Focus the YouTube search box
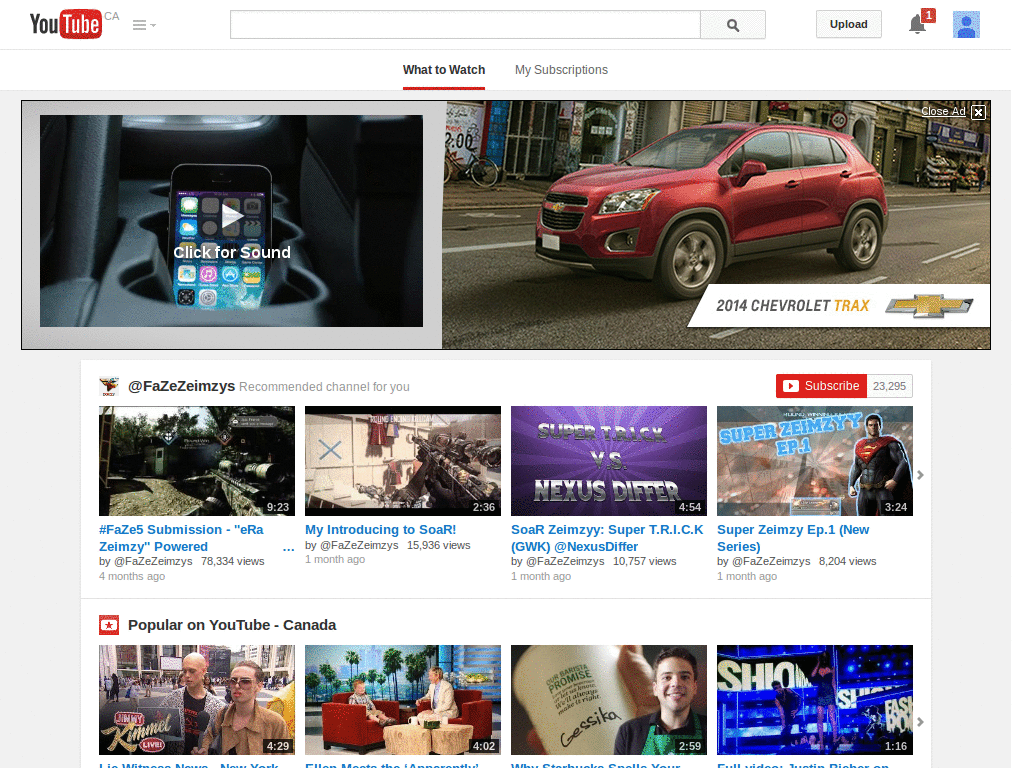 (465, 25)
